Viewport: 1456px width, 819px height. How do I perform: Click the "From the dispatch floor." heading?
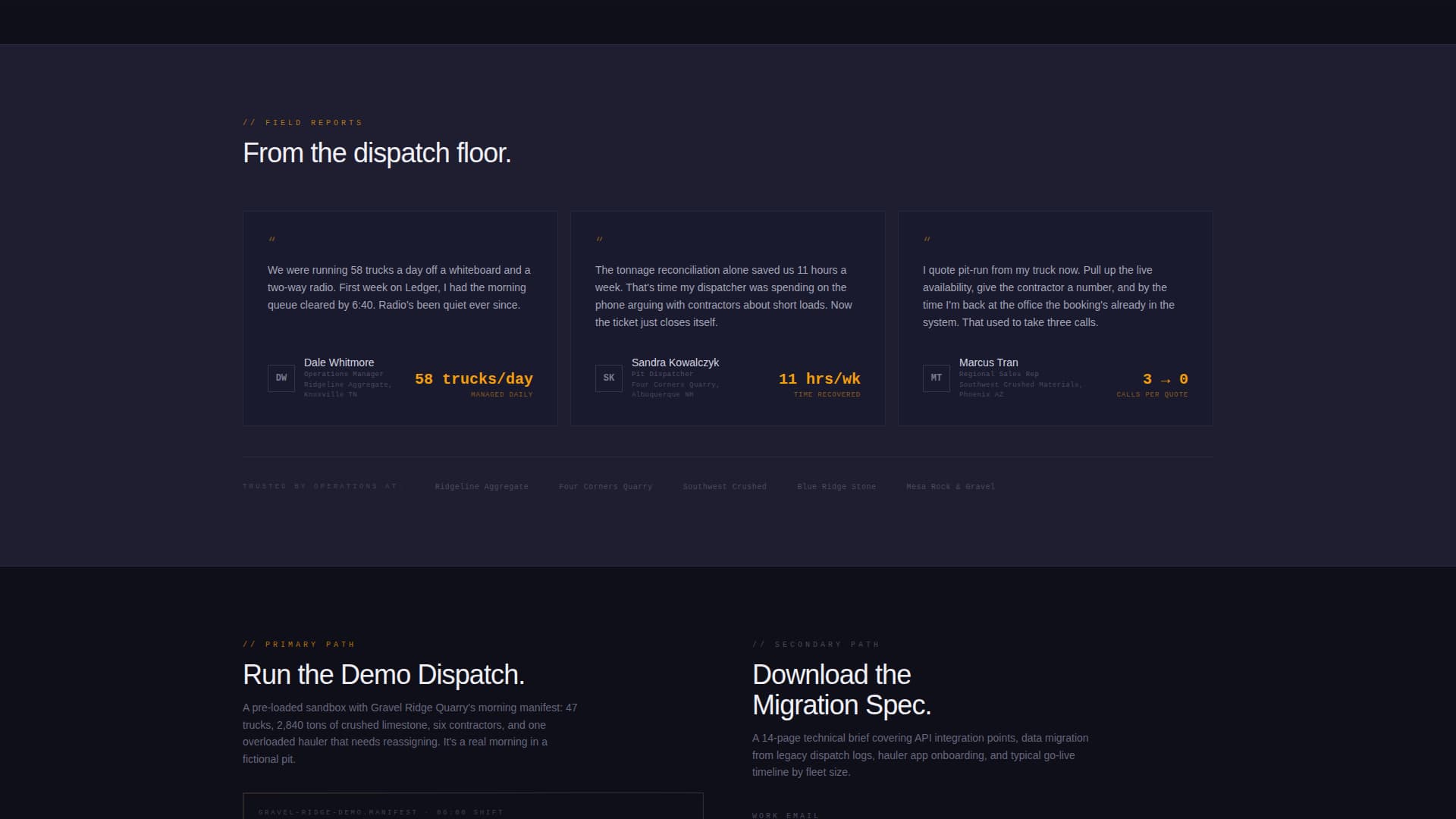tap(377, 153)
